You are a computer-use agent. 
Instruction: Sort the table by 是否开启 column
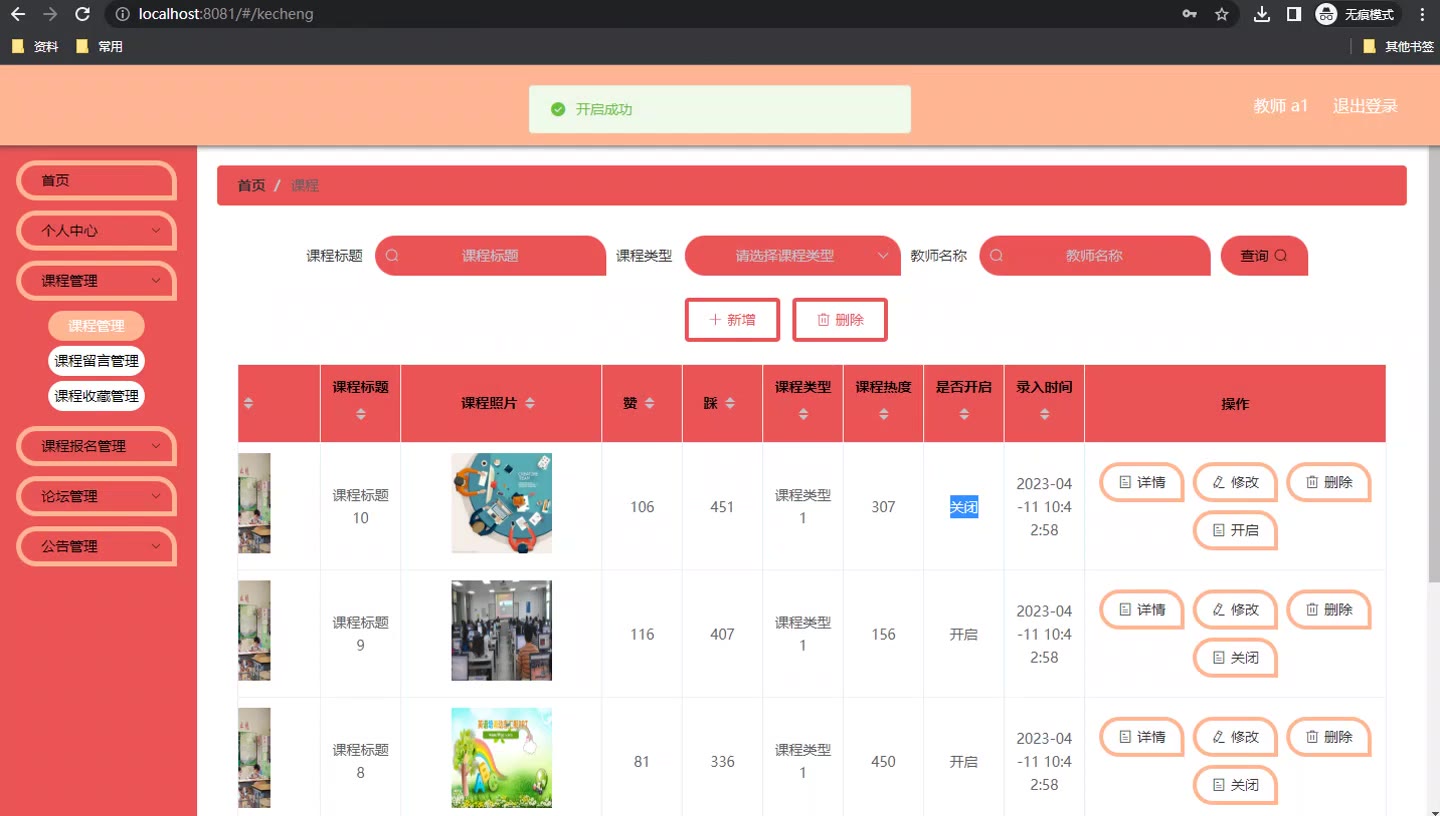(964, 414)
